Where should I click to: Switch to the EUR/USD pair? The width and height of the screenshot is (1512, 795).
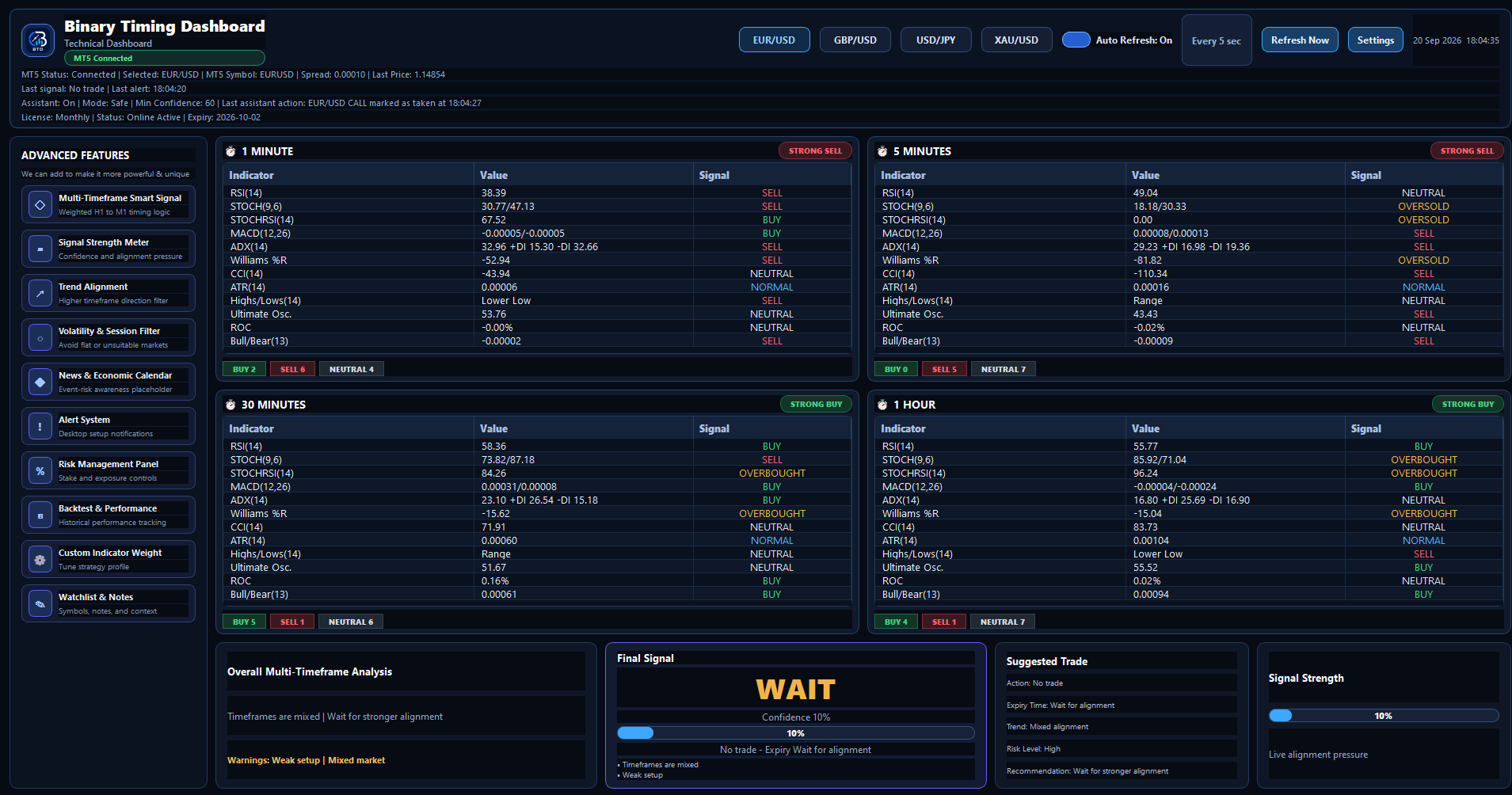click(x=774, y=40)
